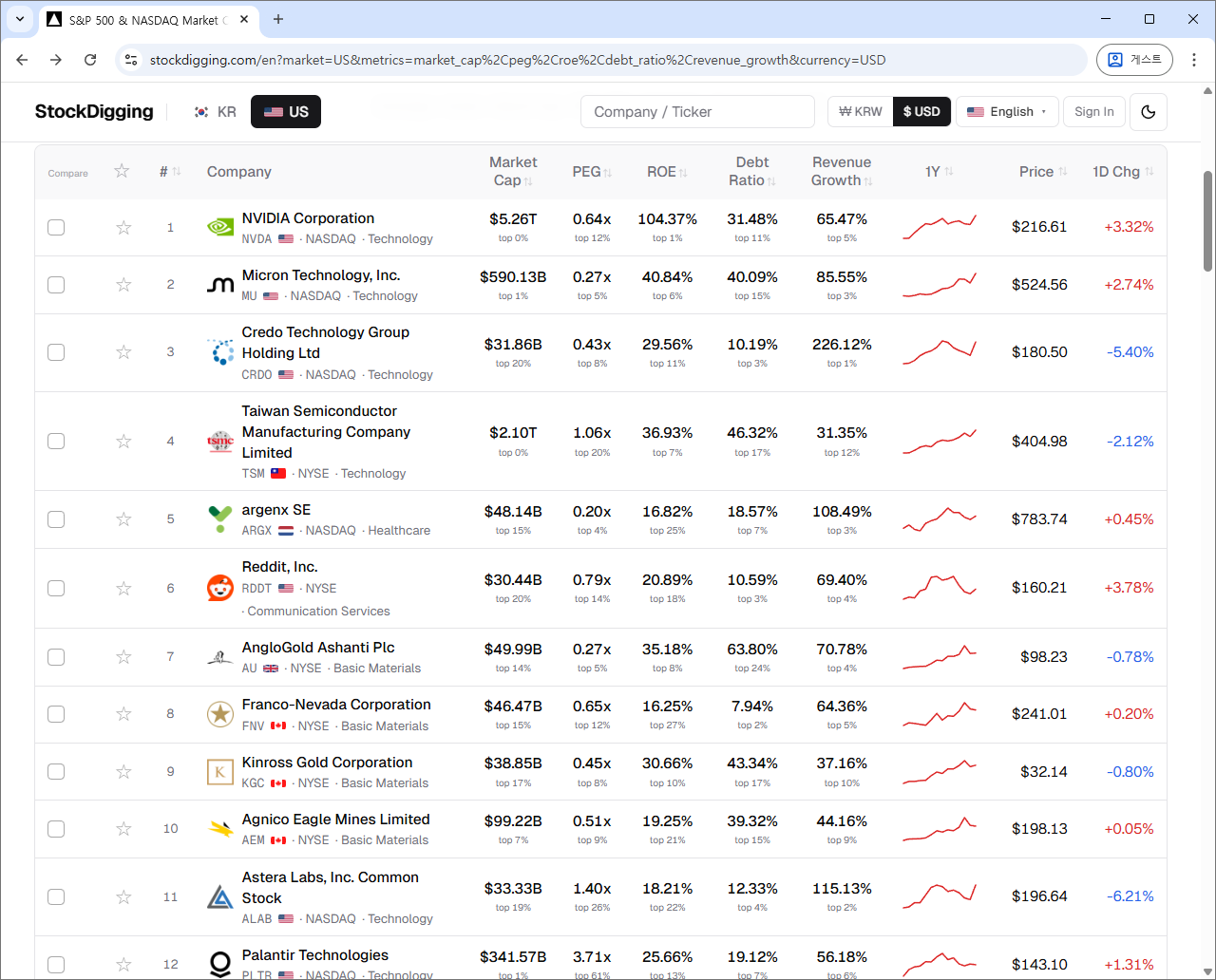Open Chrome menu three dots

[1194, 60]
